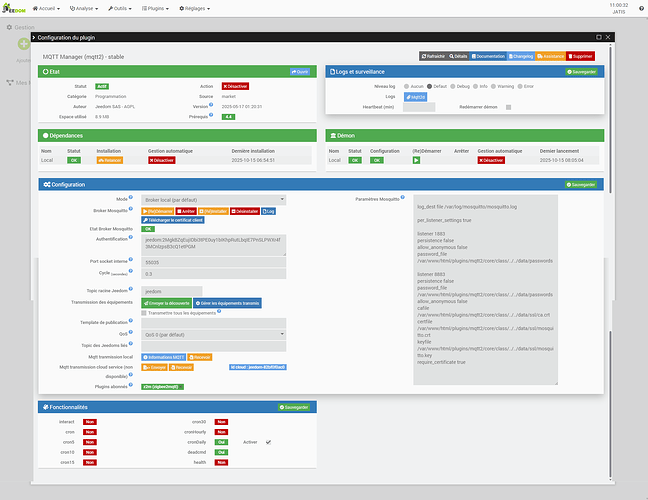648x500 pixels.
Task: Open the Accueil menu
Action: coord(46,8)
